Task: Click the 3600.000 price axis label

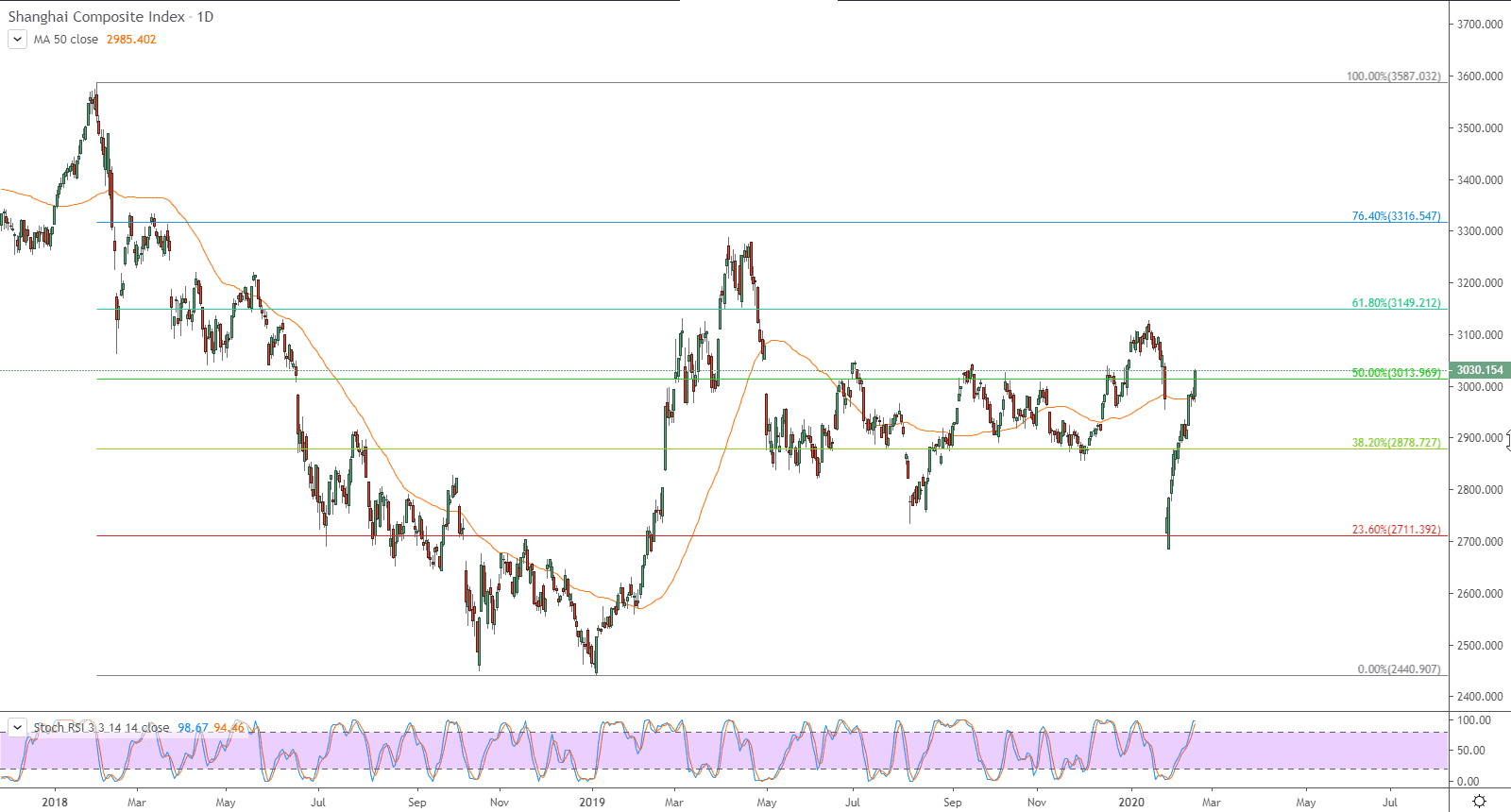Action: tap(1480, 76)
